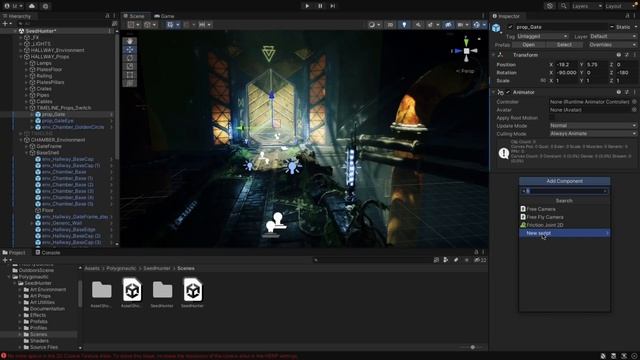Open the scene camera settings icon
The height and width of the screenshot is (360, 640).
point(462,24)
